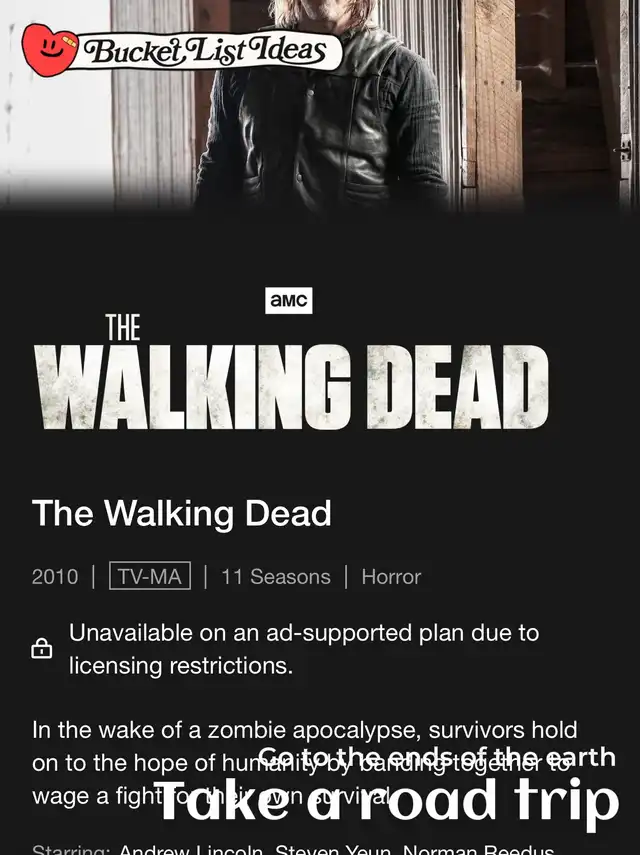The image size is (640, 855).
Task: Click the small THE word above WALKING
Action: coord(123,327)
